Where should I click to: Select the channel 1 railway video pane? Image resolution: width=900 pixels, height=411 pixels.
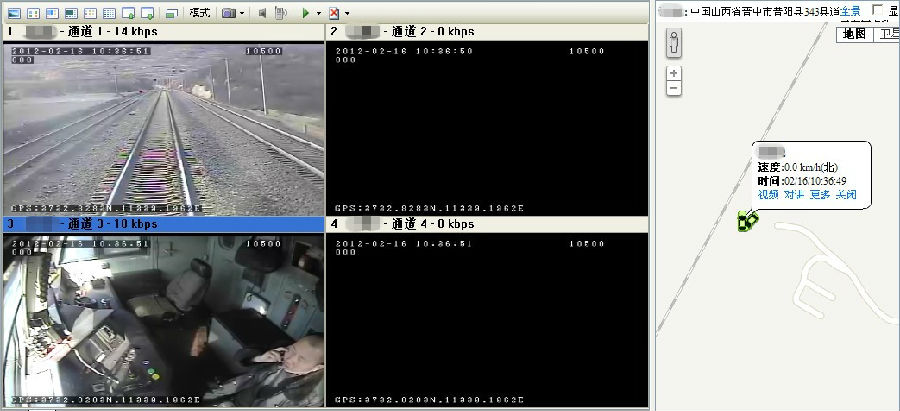pos(164,125)
